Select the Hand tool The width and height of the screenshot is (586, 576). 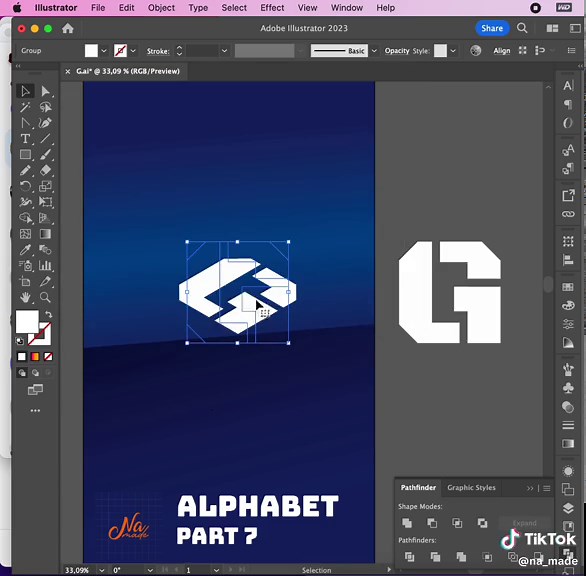click(25, 298)
